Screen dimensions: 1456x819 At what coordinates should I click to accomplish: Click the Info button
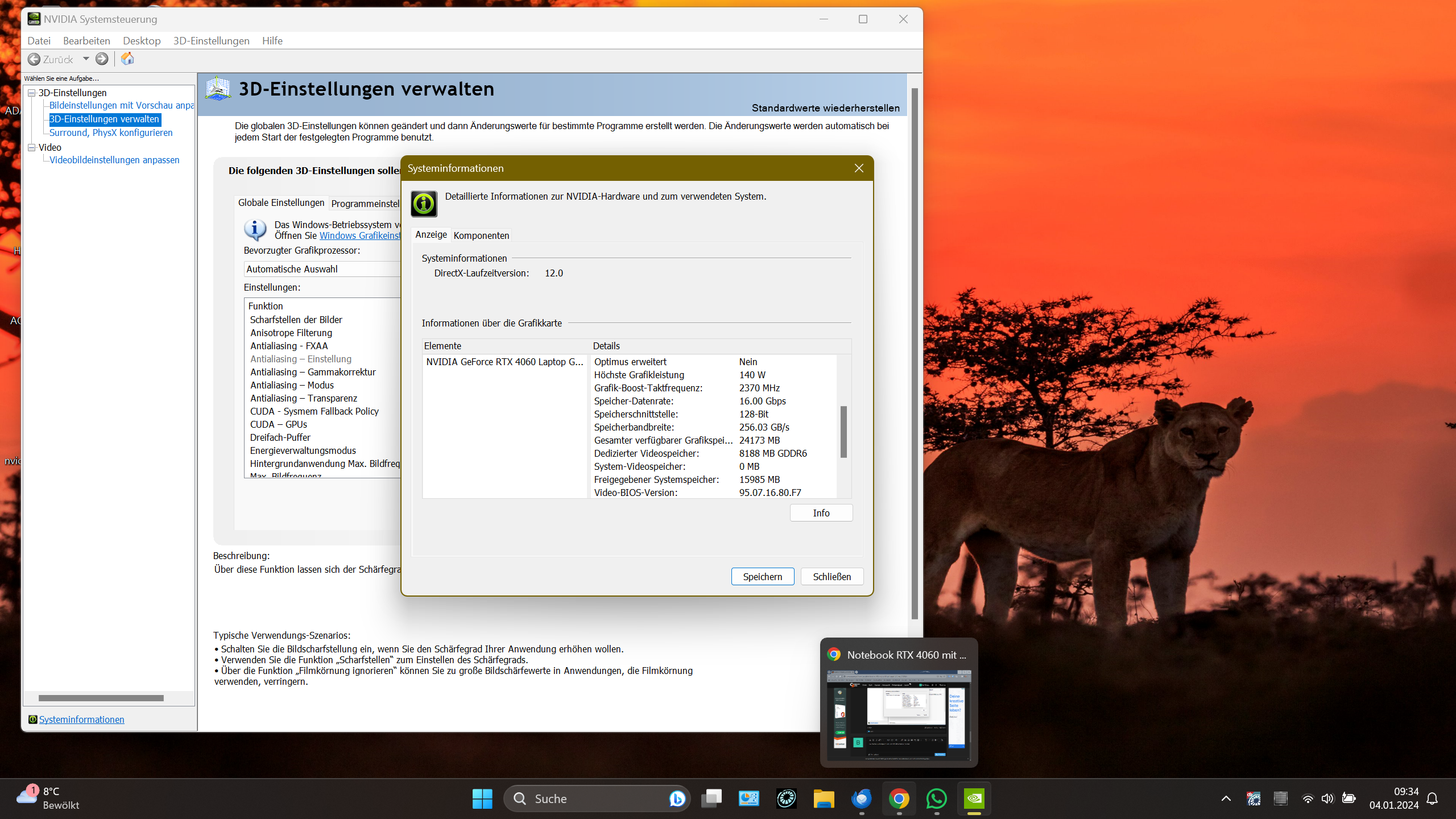821,513
